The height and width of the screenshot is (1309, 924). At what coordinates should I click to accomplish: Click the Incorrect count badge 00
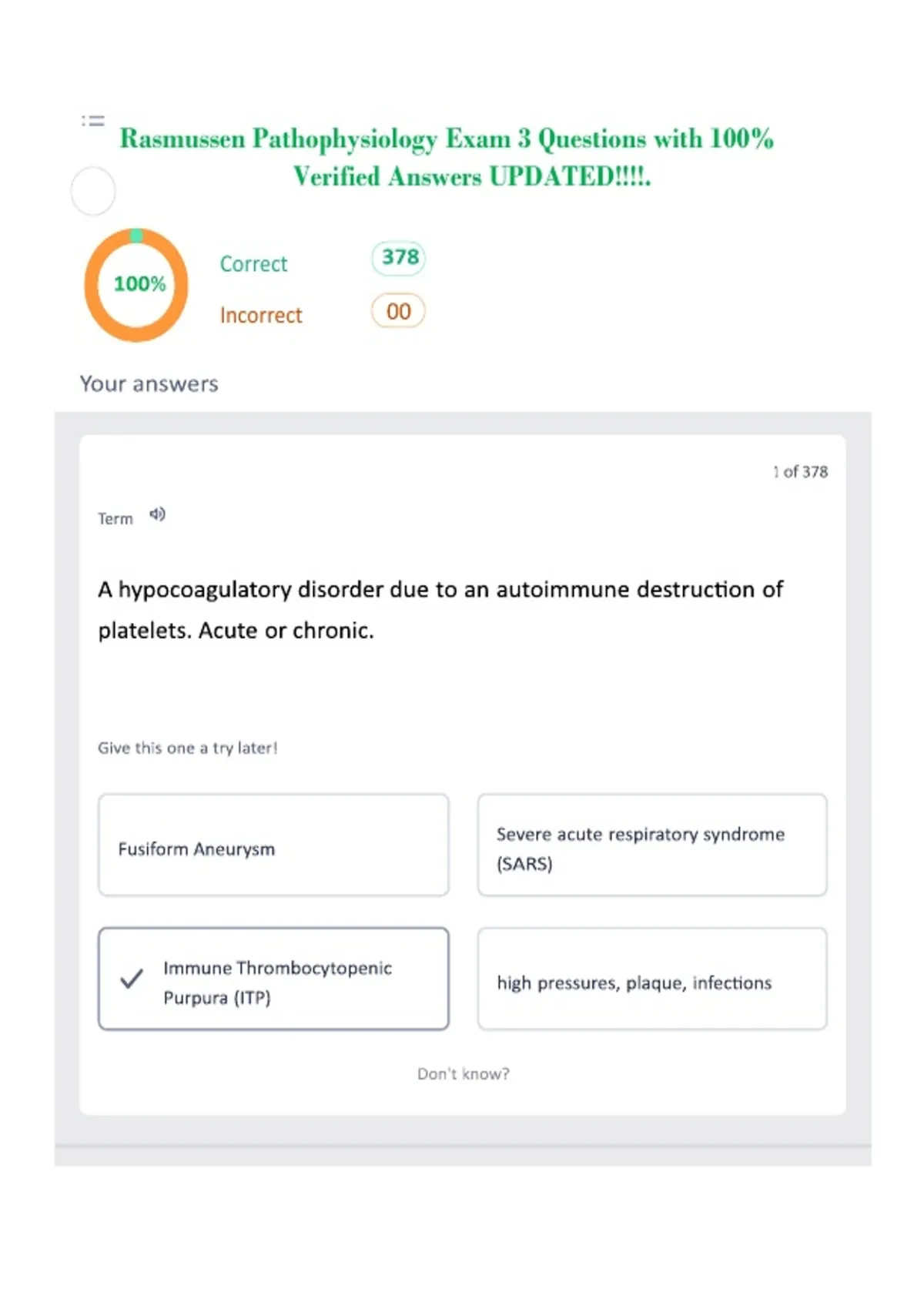point(398,311)
